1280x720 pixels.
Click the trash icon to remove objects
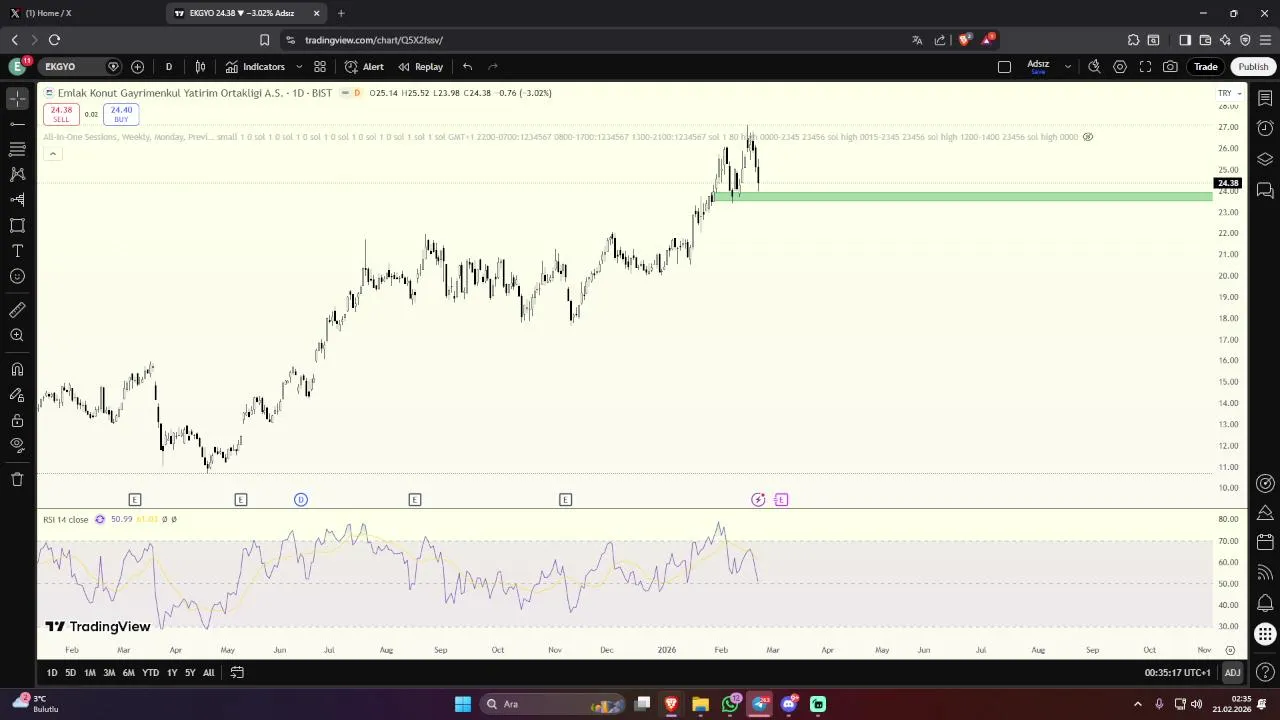point(17,479)
